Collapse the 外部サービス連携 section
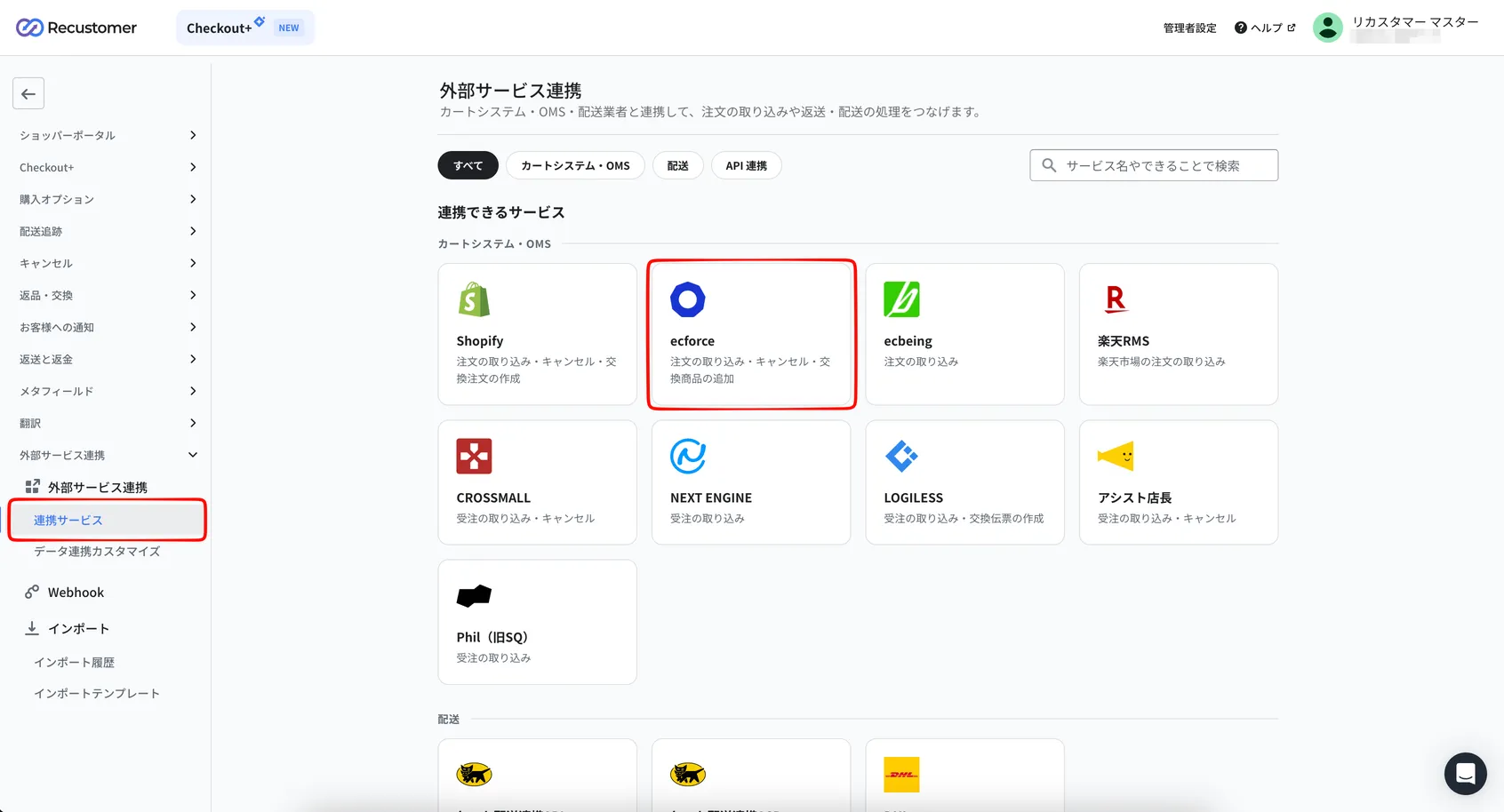The height and width of the screenshot is (812, 1504). (108, 455)
